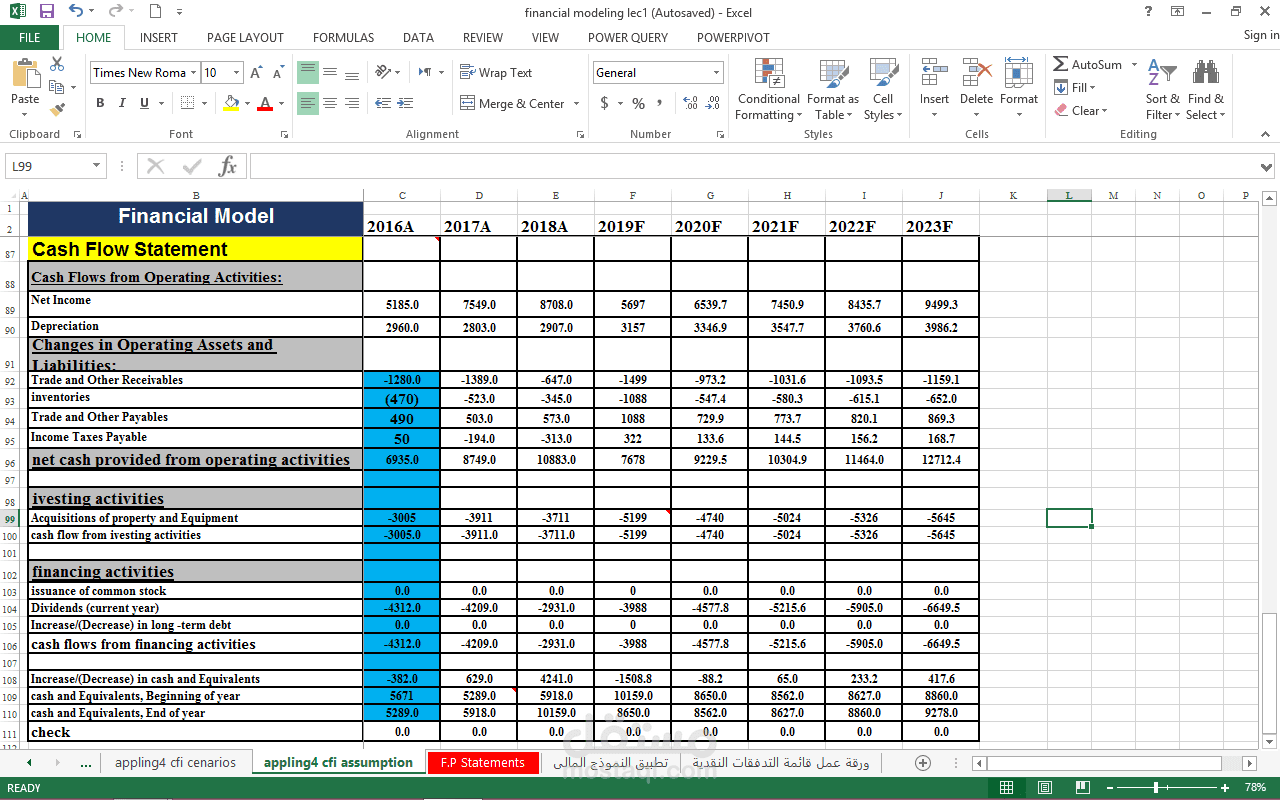This screenshot has height=800, width=1280.
Task: Toggle Bold formatting
Action: [x=100, y=103]
